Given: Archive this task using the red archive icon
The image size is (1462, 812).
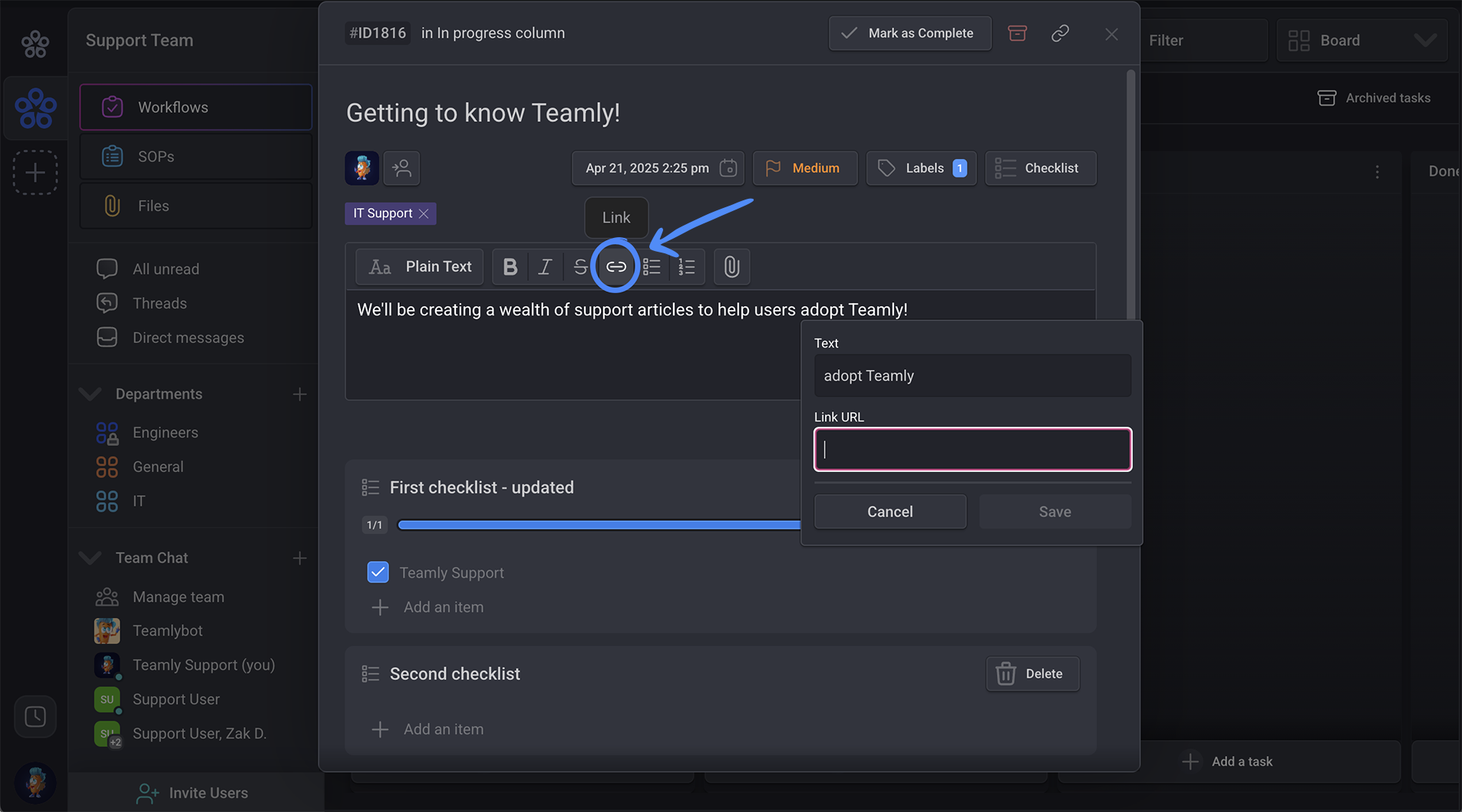Looking at the screenshot, I should pos(1017,33).
